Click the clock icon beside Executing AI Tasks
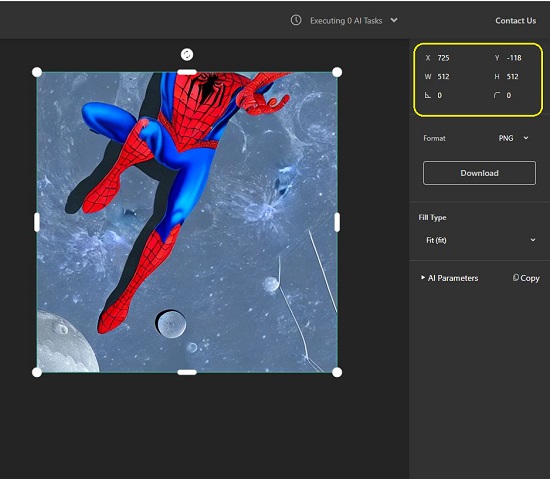Viewport: 550px width, 479px height. pyautogui.click(x=296, y=20)
